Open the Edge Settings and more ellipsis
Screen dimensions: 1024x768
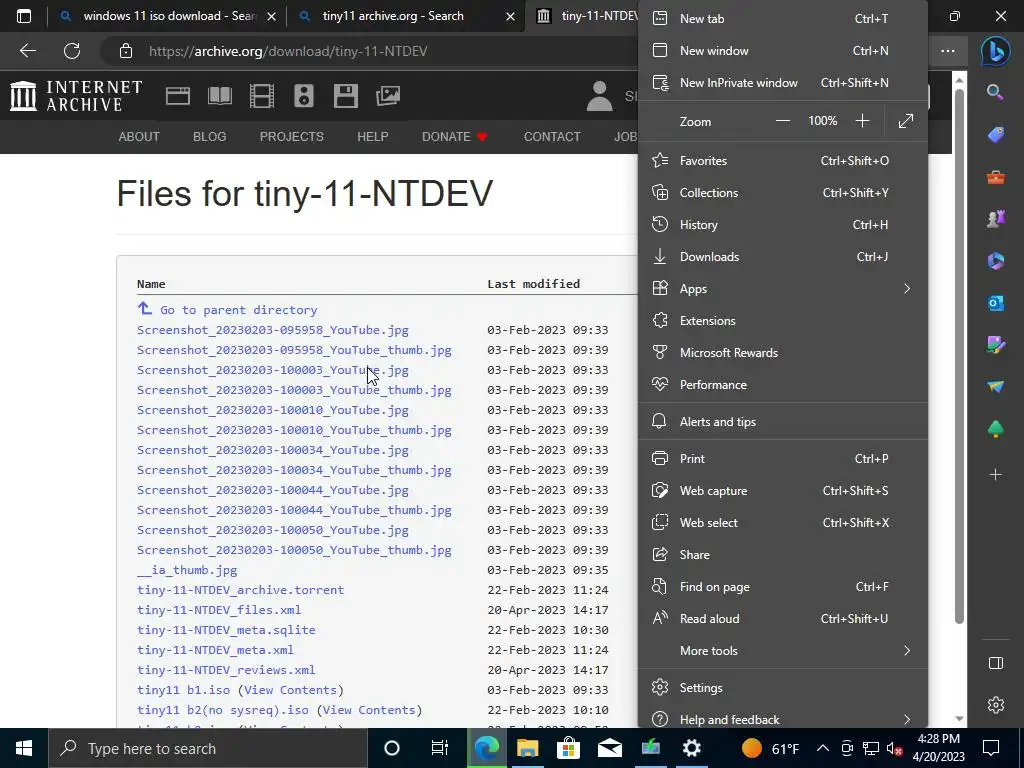click(948, 51)
